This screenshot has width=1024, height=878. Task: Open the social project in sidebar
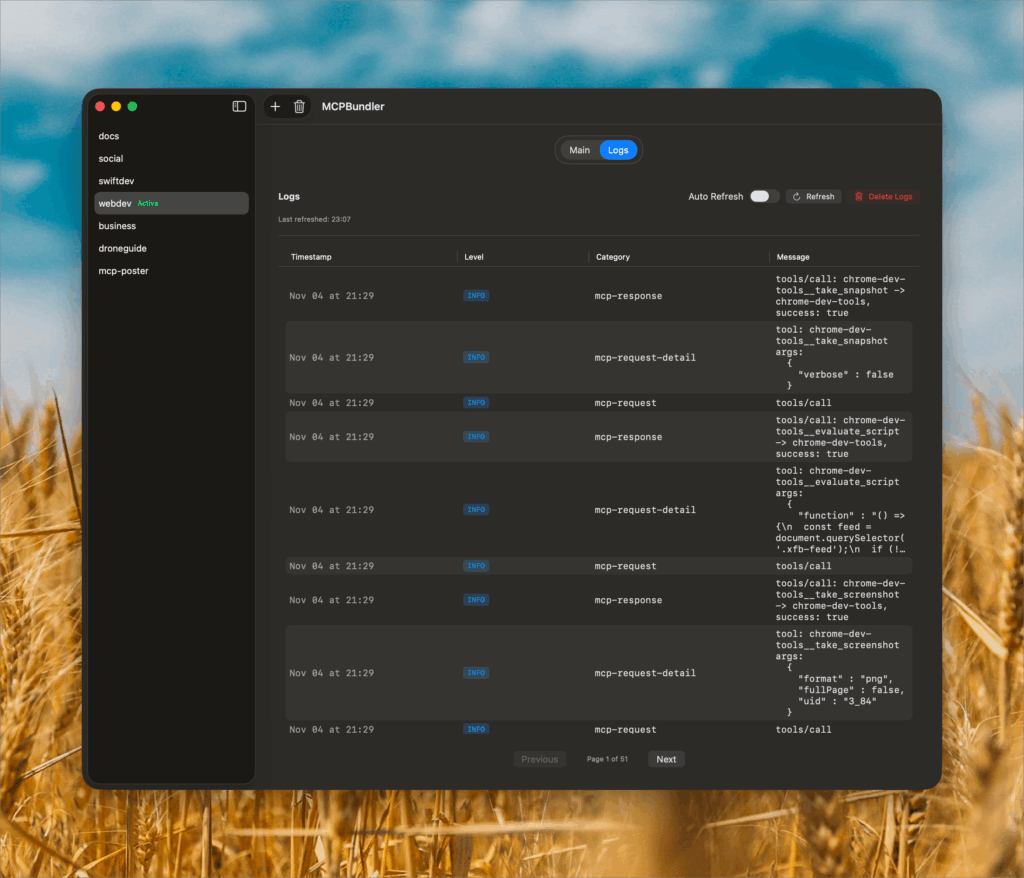coord(111,158)
